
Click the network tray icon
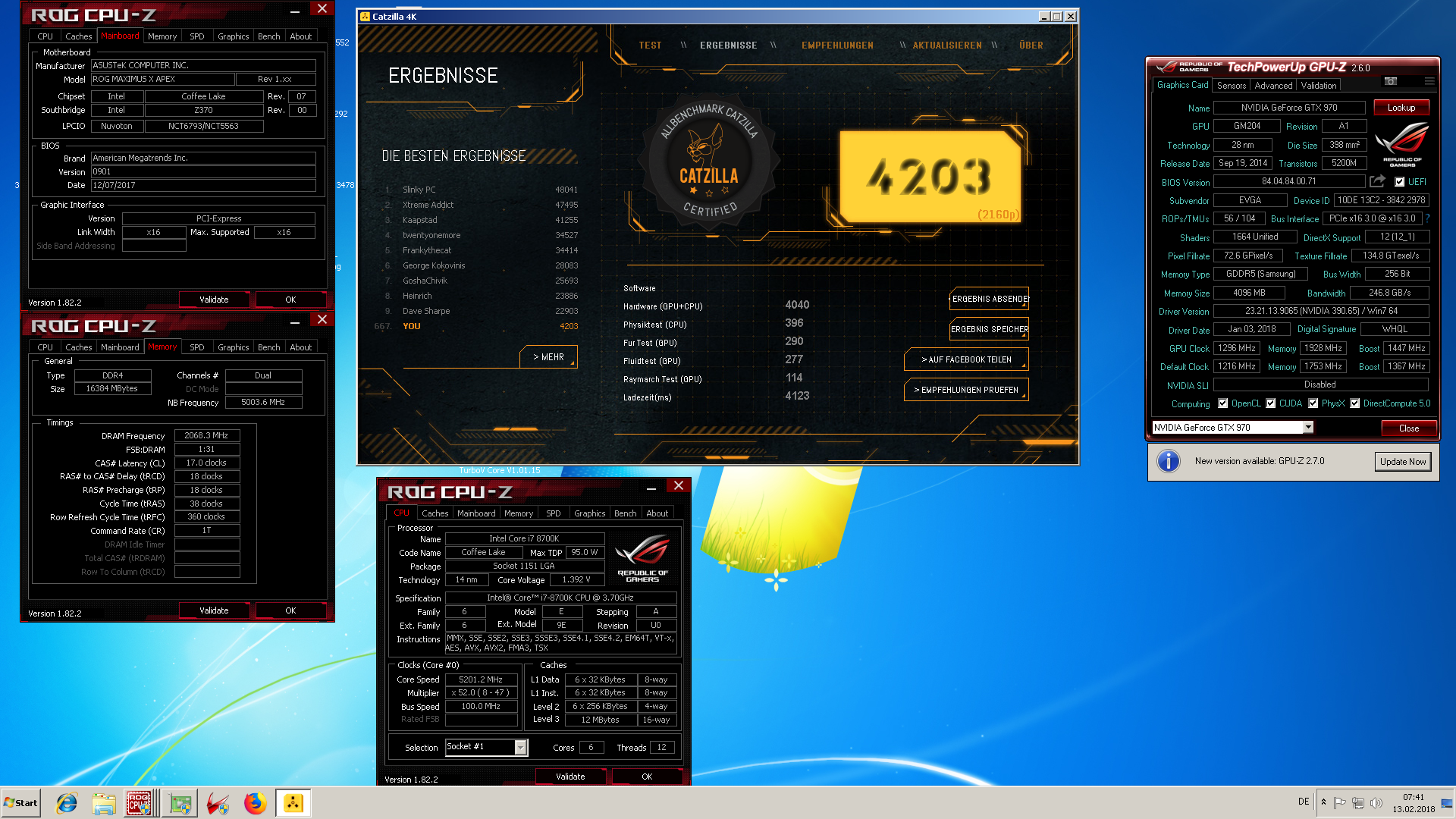[x=1358, y=802]
